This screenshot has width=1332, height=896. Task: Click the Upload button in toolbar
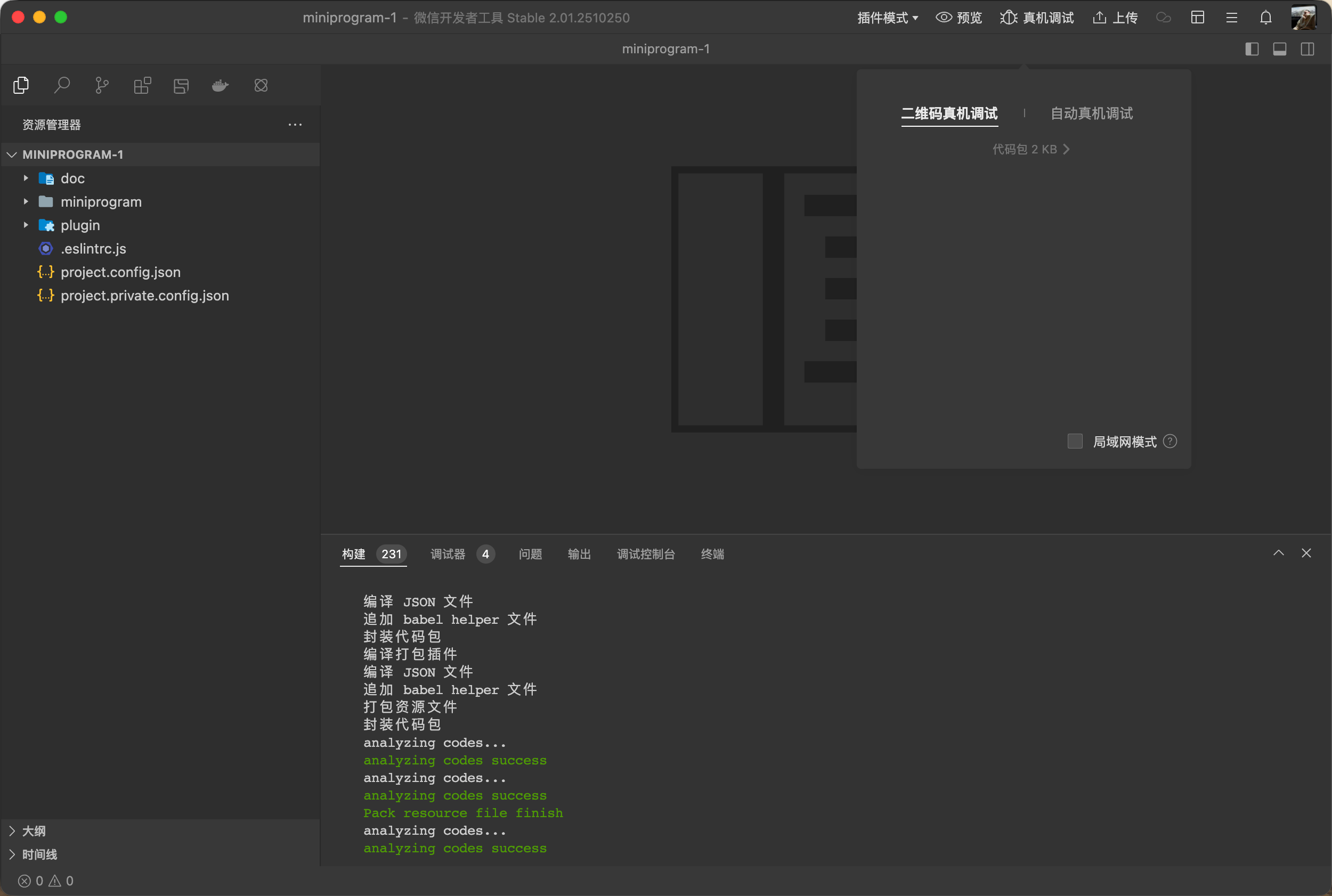click(1115, 18)
